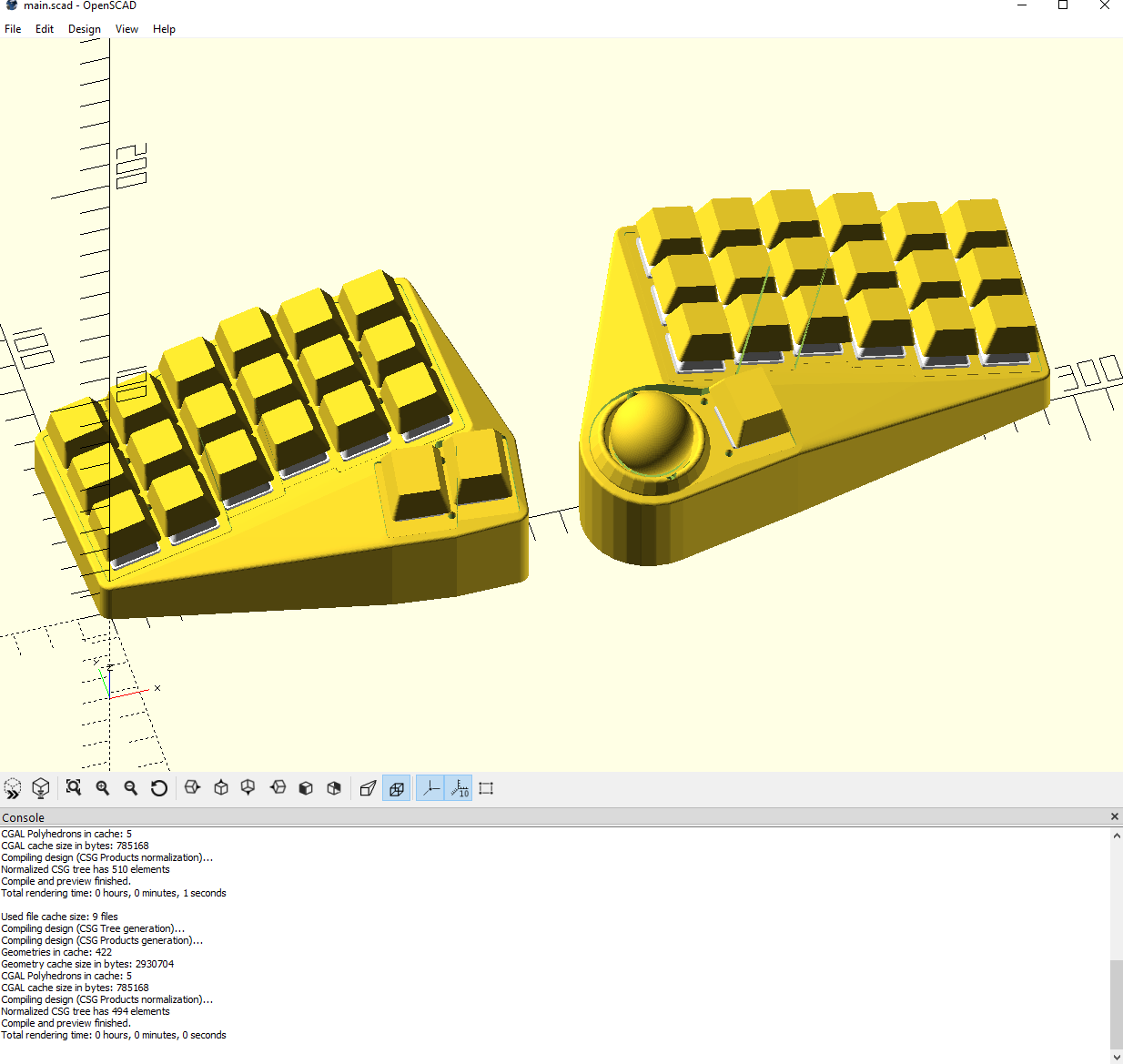Click the Preview render icon
Image resolution: width=1123 pixels, height=1064 pixels.
point(13,788)
